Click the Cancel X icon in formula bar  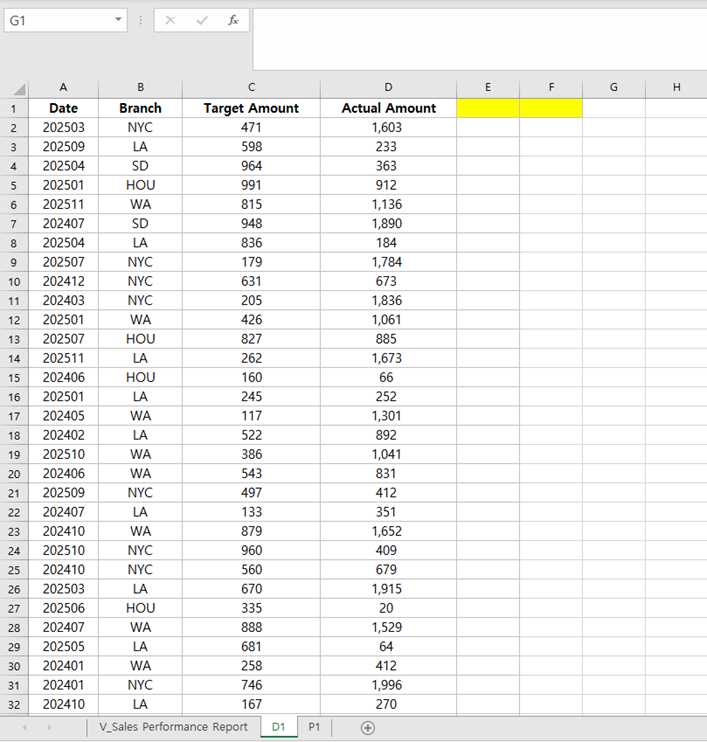(x=170, y=20)
